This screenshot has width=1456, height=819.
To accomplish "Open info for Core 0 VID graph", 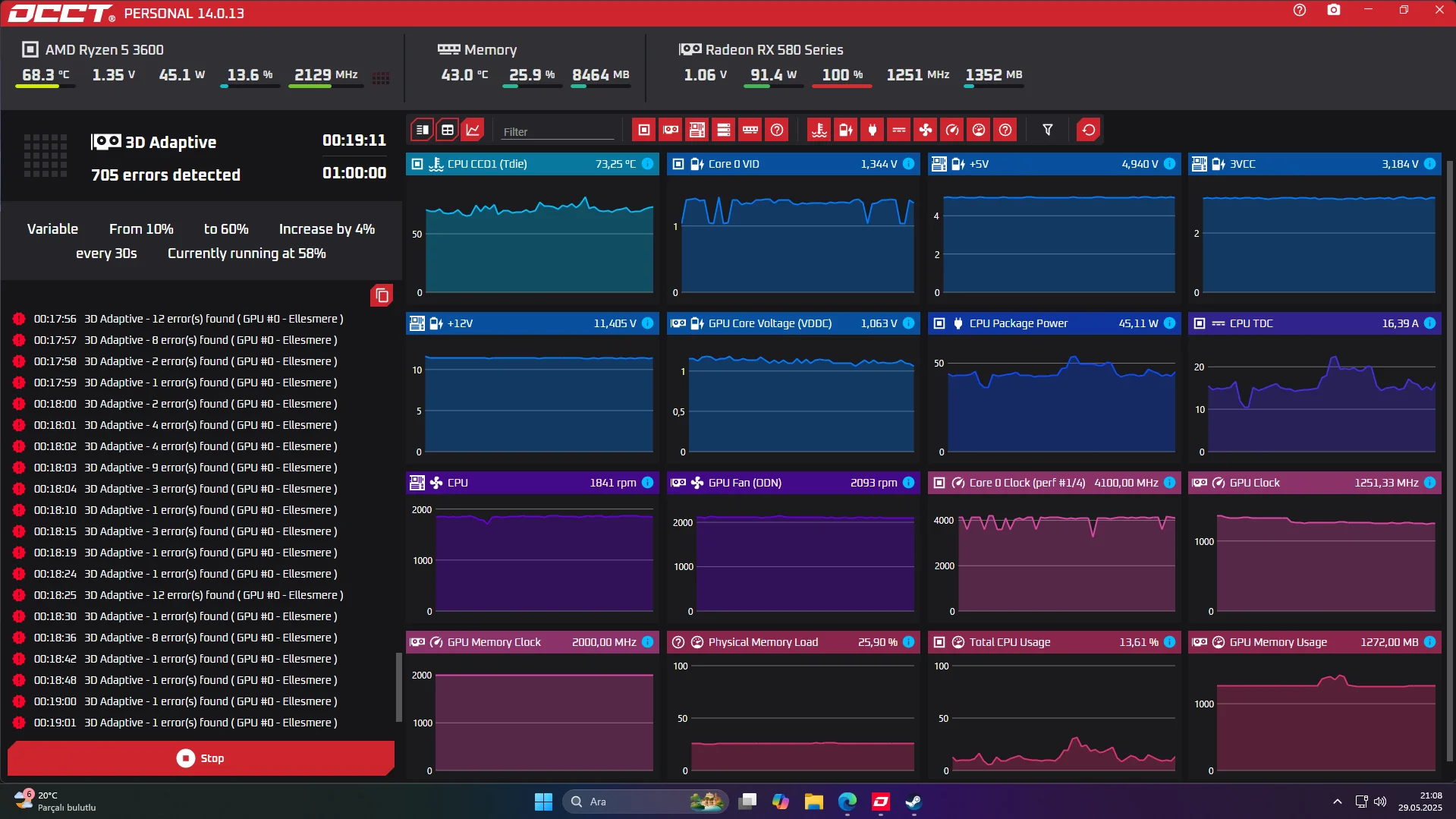I will click(x=909, y=164).
